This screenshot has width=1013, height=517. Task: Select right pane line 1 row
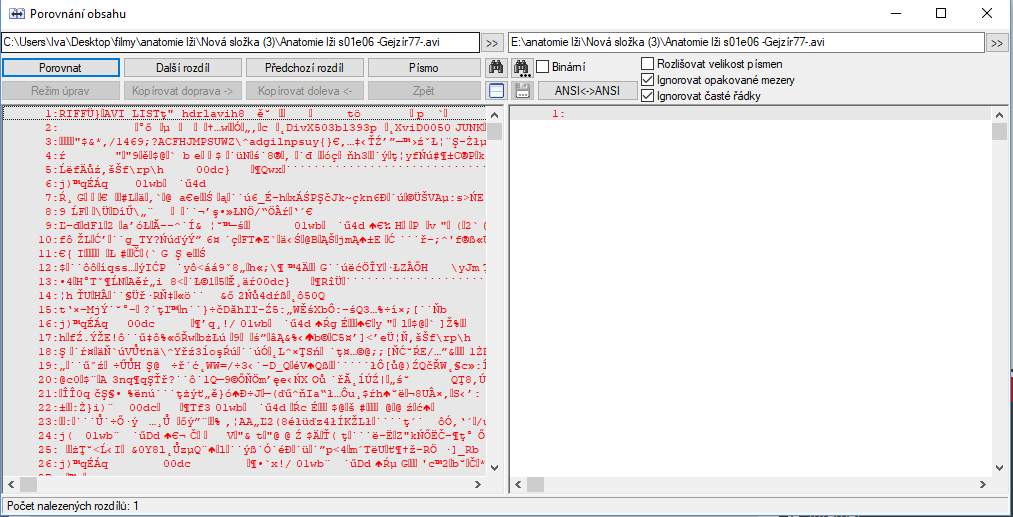[751, 114]
